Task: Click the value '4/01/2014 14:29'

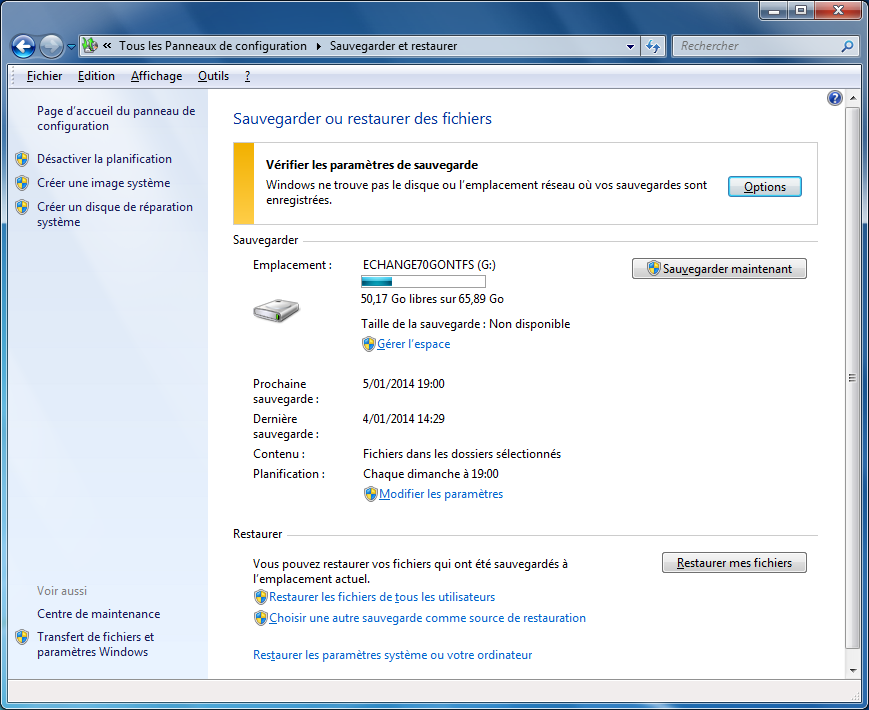Action: click(x=403, y=418)
